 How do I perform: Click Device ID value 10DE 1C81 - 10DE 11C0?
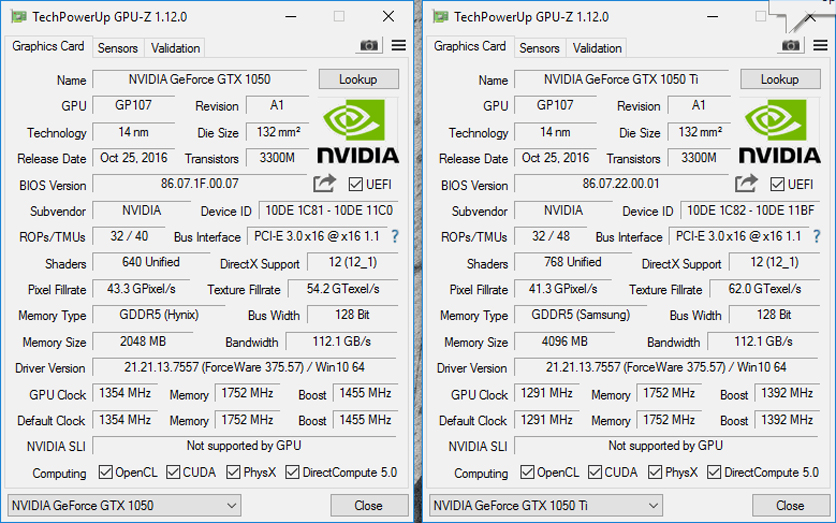(x=329, y=211)
